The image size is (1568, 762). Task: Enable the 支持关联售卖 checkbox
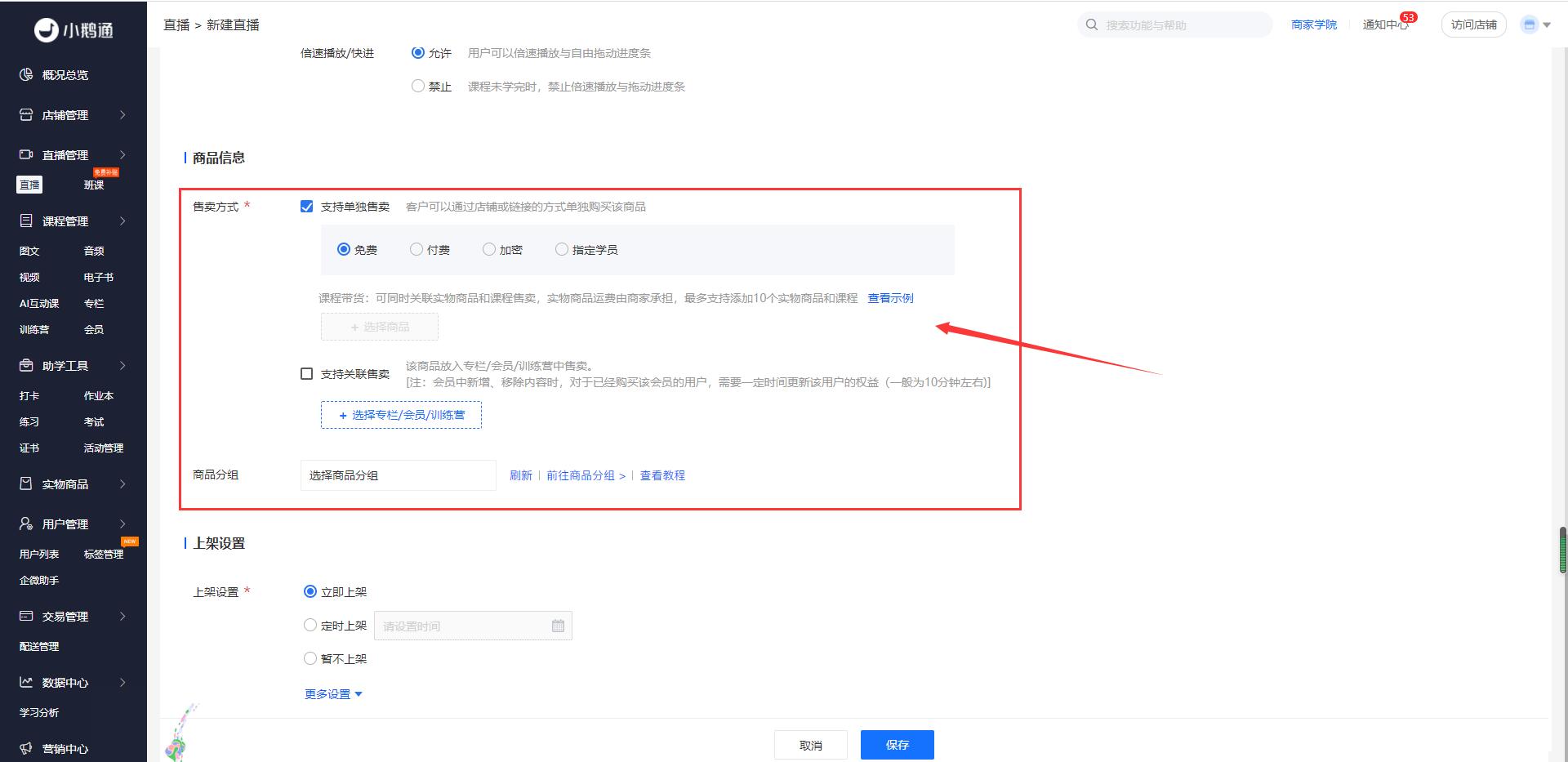[x=307, y=374]
